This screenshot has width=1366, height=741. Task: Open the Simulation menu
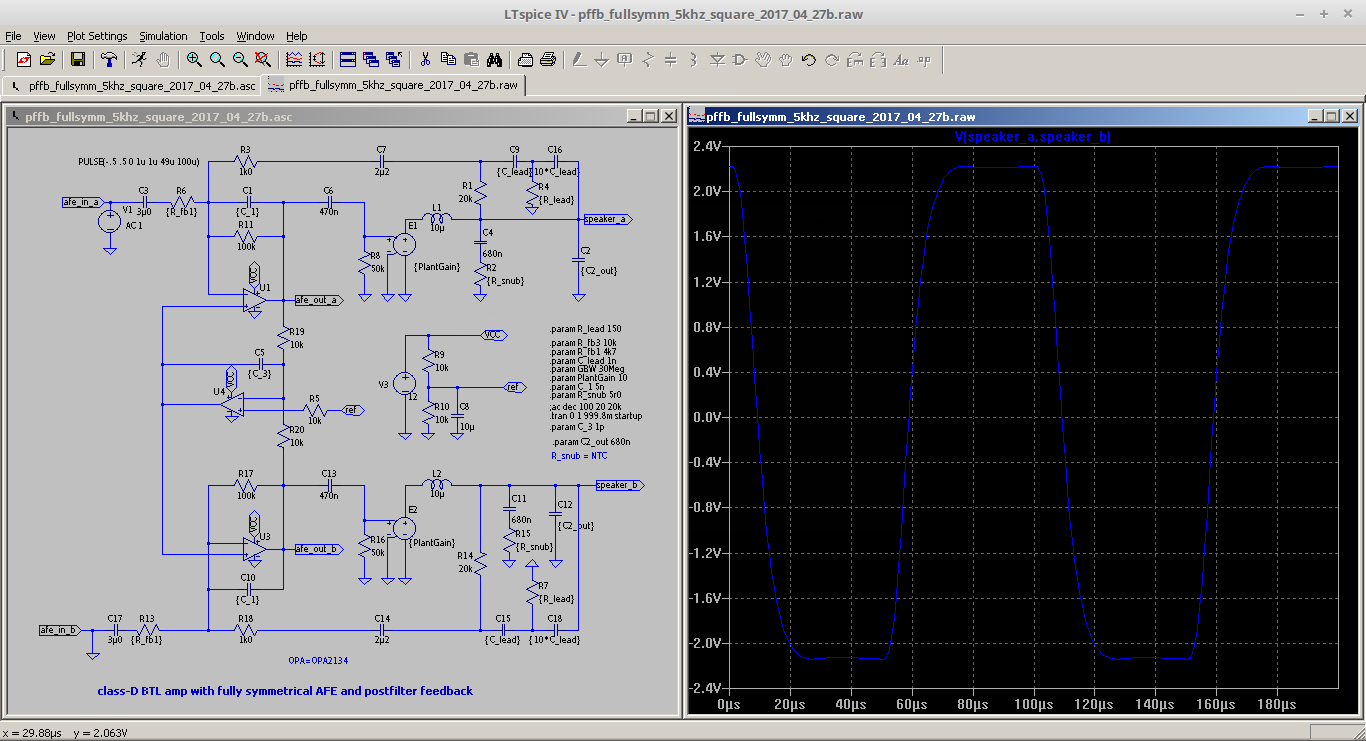[163, 36]
